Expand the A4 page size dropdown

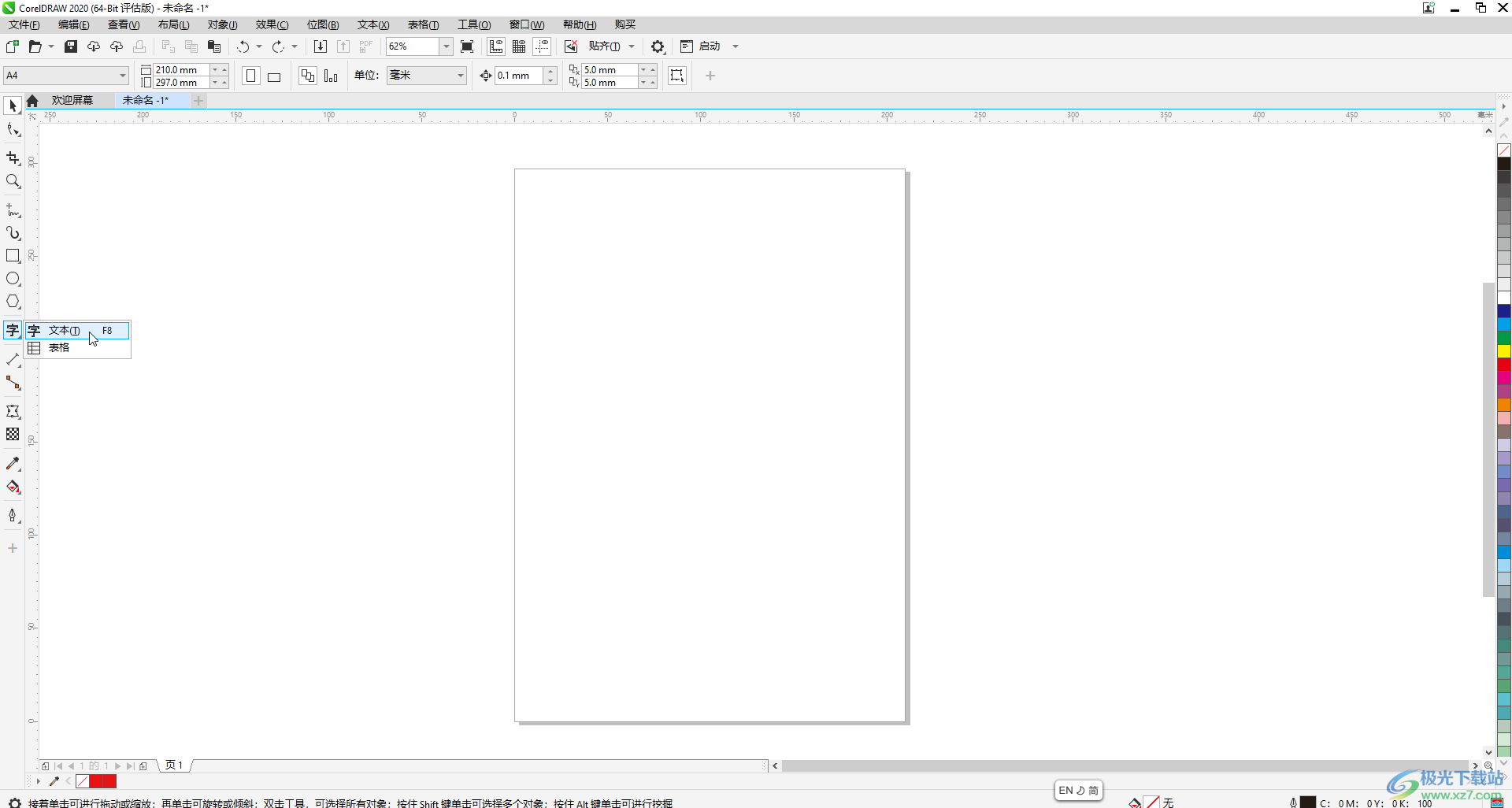(x=123, y=76)
